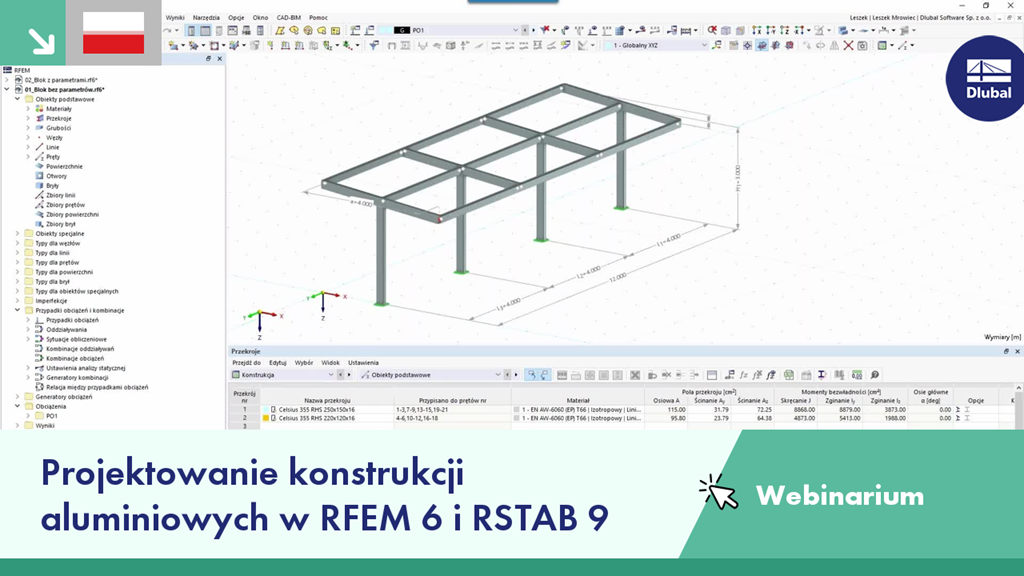Screen dimensions: 1024x576
Task: Close the navigator panel with X button
Action: pos(219,59)
